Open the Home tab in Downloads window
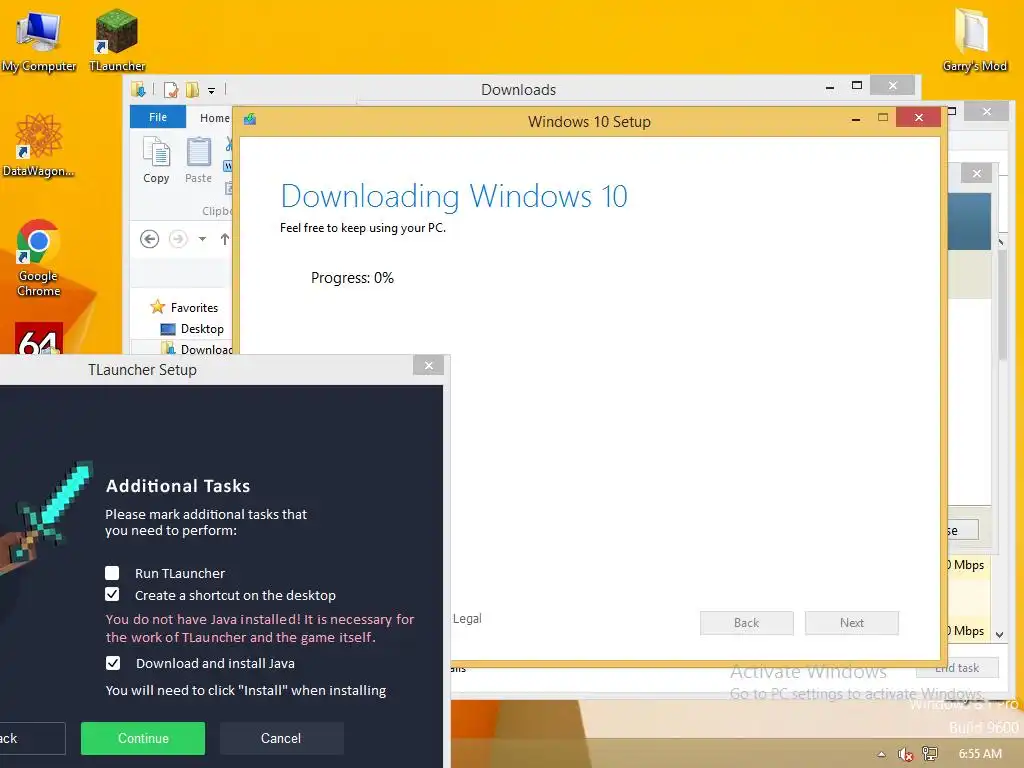This screenshot has height=768, width=1024. [214, 118]
